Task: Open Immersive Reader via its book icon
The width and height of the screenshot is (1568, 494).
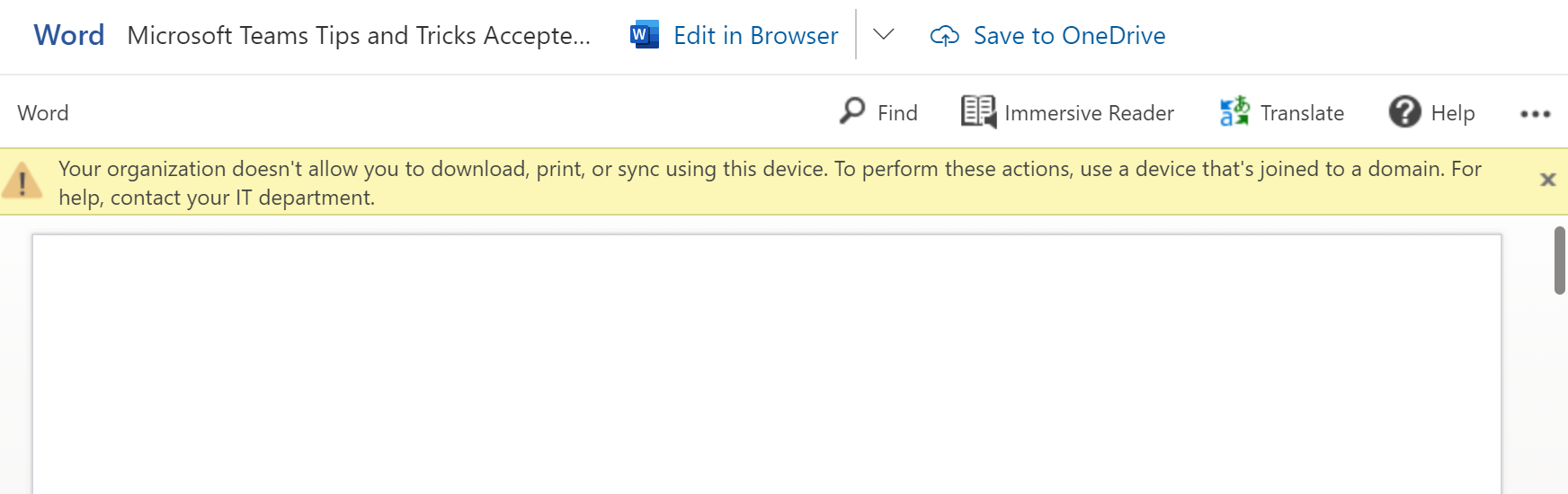Action: pyautogui.click(x=978, y=112)
